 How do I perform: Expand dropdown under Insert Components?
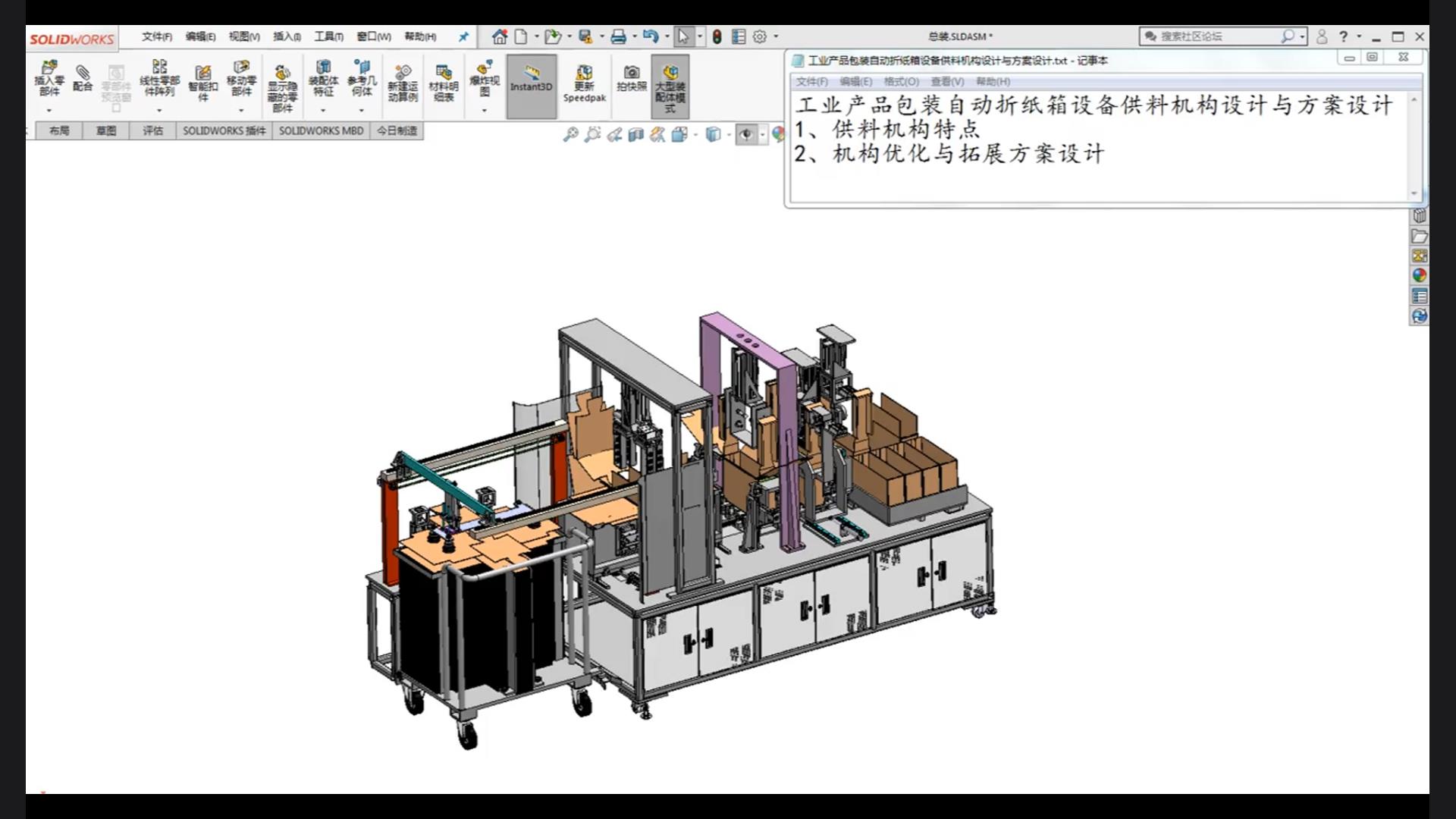49,111
